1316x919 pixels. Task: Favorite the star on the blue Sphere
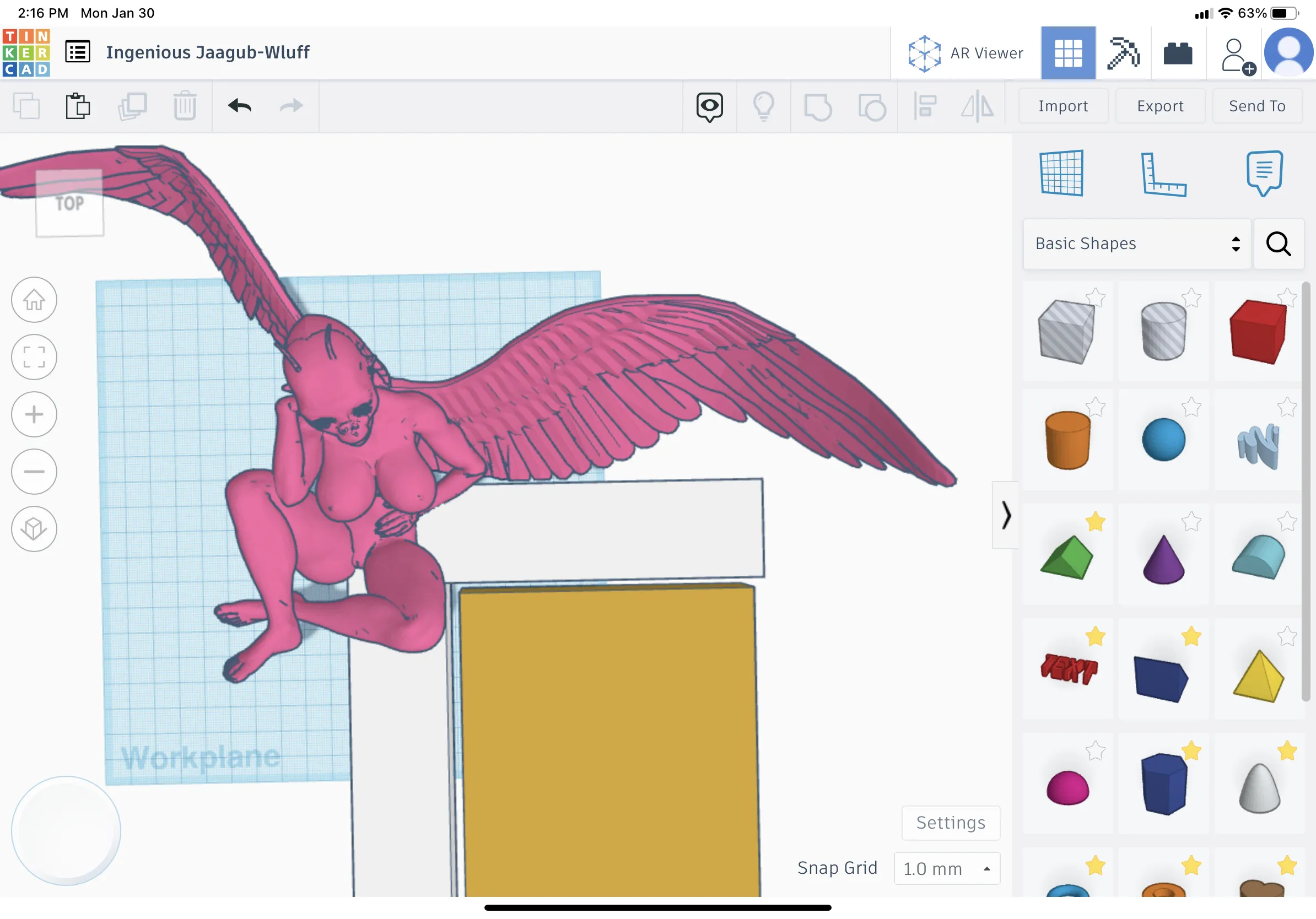pos(1191,407)
